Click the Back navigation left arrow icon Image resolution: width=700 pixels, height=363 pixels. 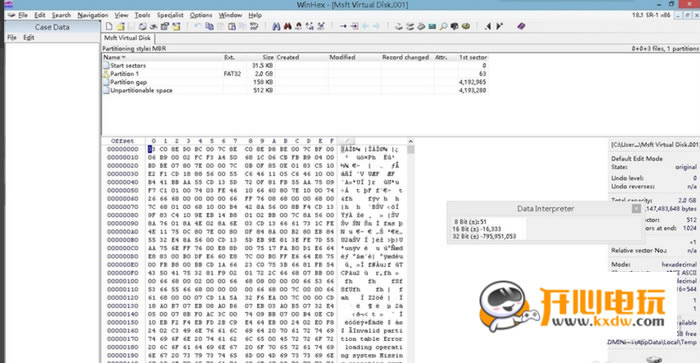[x=366, y=27]
